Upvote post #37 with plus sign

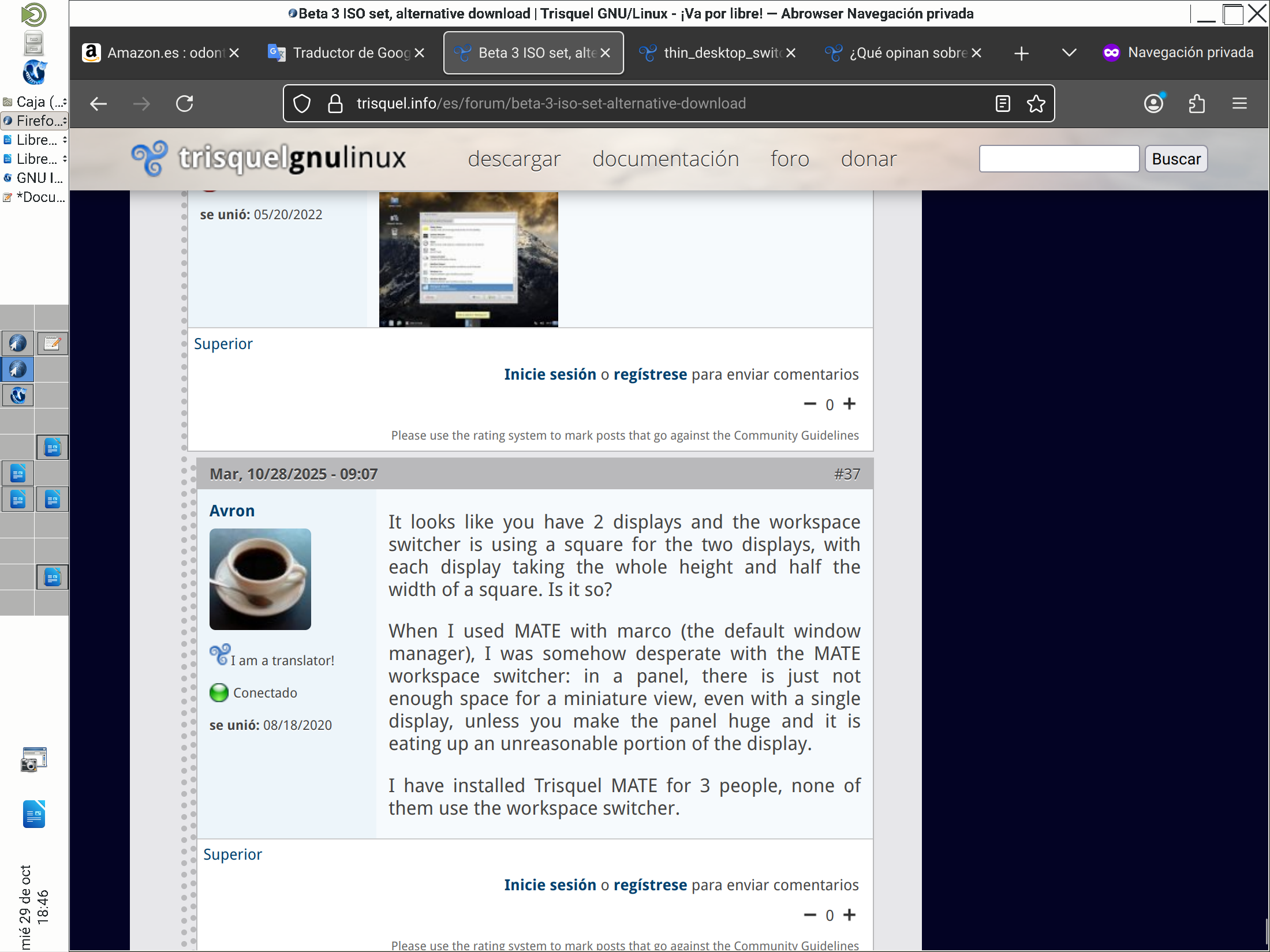coord(849,915)
